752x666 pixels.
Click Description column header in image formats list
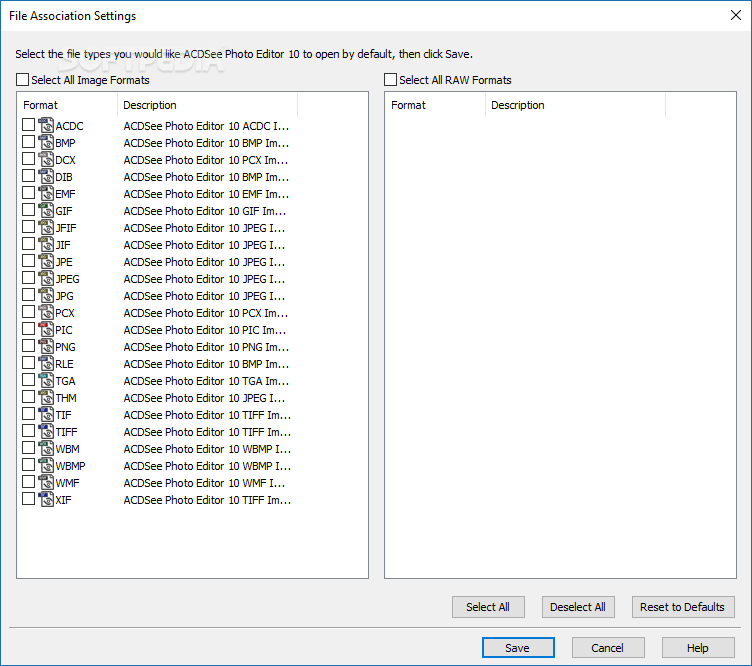coord(207,105)
